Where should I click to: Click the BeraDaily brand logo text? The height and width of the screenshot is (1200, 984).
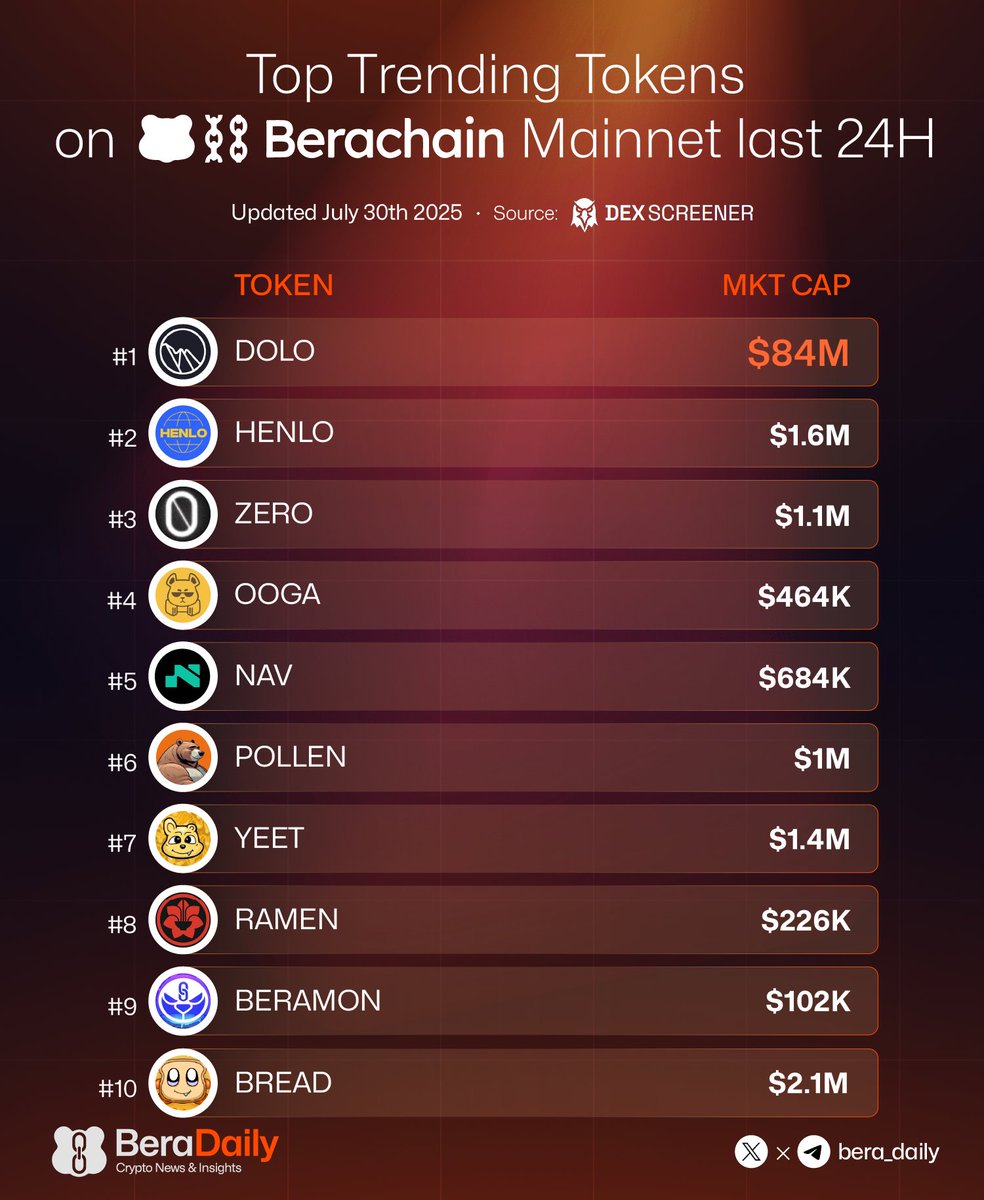pyautogui.click(x=197, y=1143)
